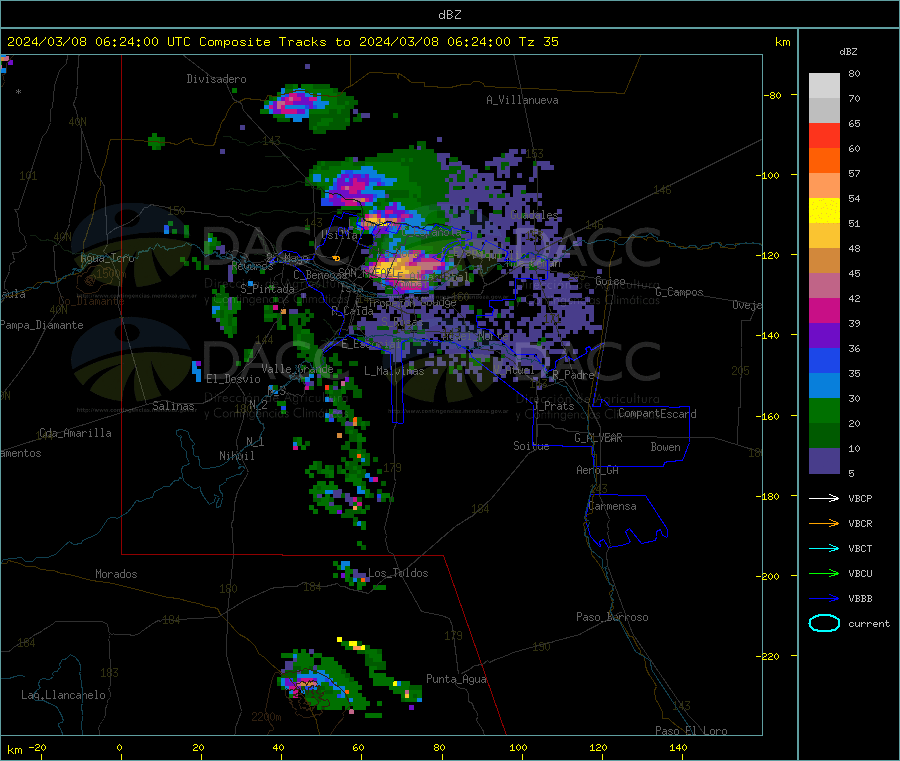Click the S_Pintada place label
This screenshot has width=900, height=761.
pyautogui.click(x=267, y=289)
